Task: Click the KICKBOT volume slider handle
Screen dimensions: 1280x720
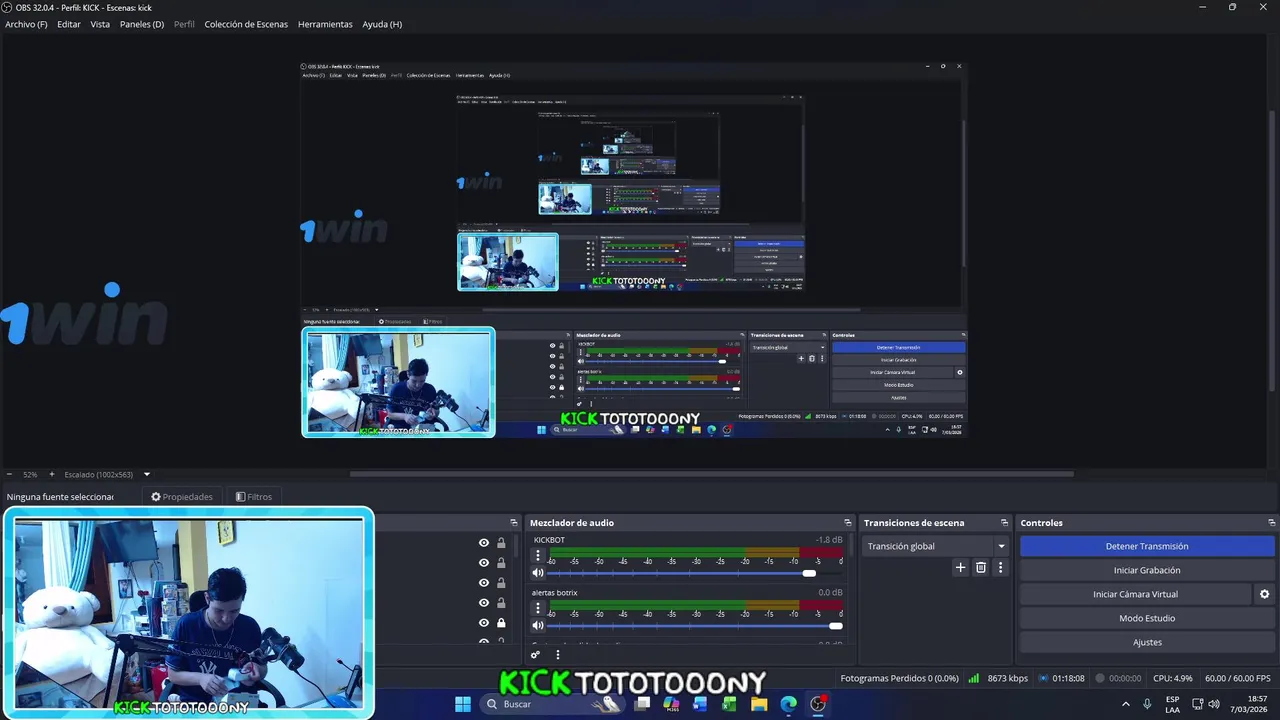Action: coord(809,573)
